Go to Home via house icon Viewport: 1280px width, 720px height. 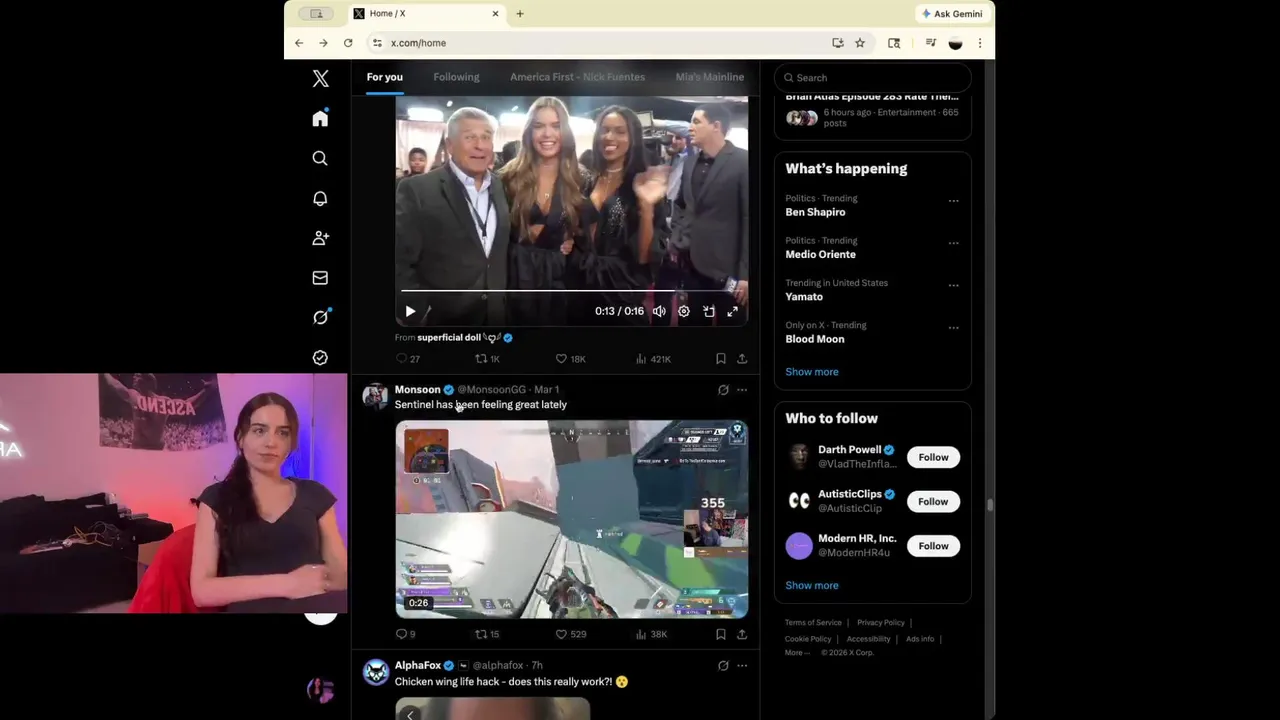point(320,118)
